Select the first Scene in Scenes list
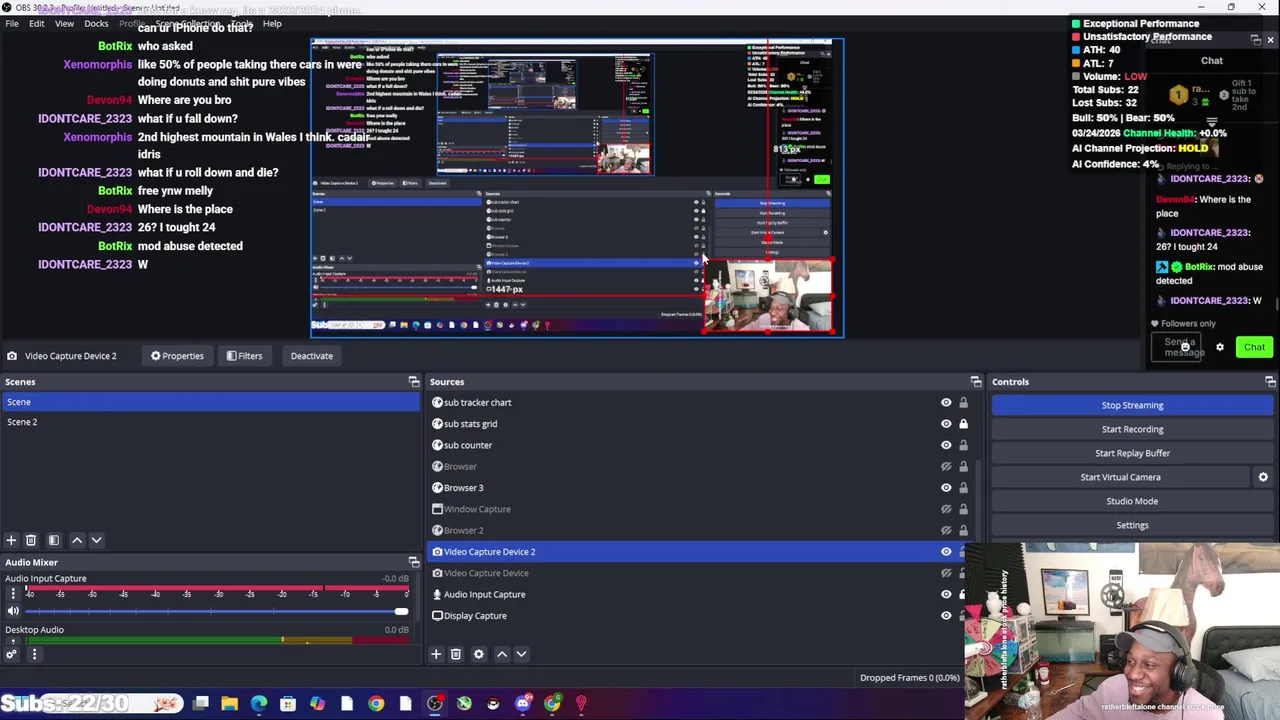1280x720 pixels. pos(210,402)
